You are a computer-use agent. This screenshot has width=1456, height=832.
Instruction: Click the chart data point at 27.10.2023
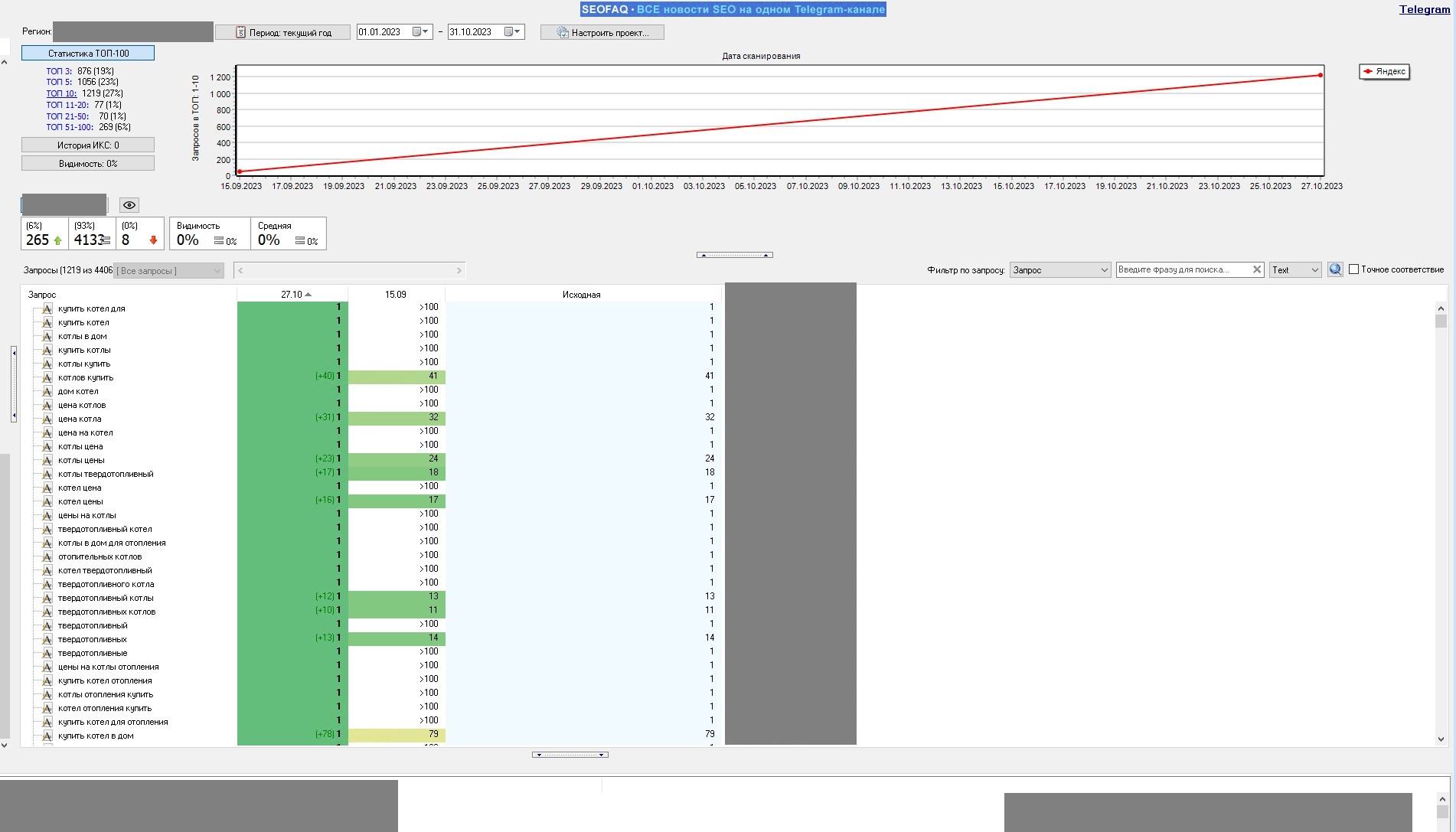click(1321, 75)
